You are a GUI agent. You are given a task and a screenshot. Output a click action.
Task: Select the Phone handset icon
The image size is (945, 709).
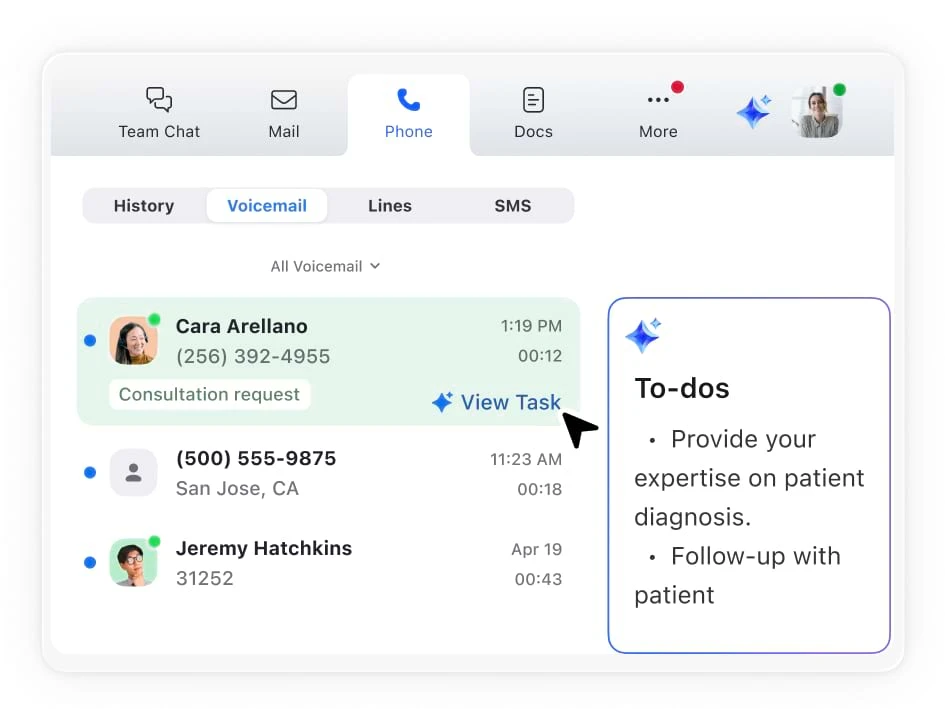(408, 100)
